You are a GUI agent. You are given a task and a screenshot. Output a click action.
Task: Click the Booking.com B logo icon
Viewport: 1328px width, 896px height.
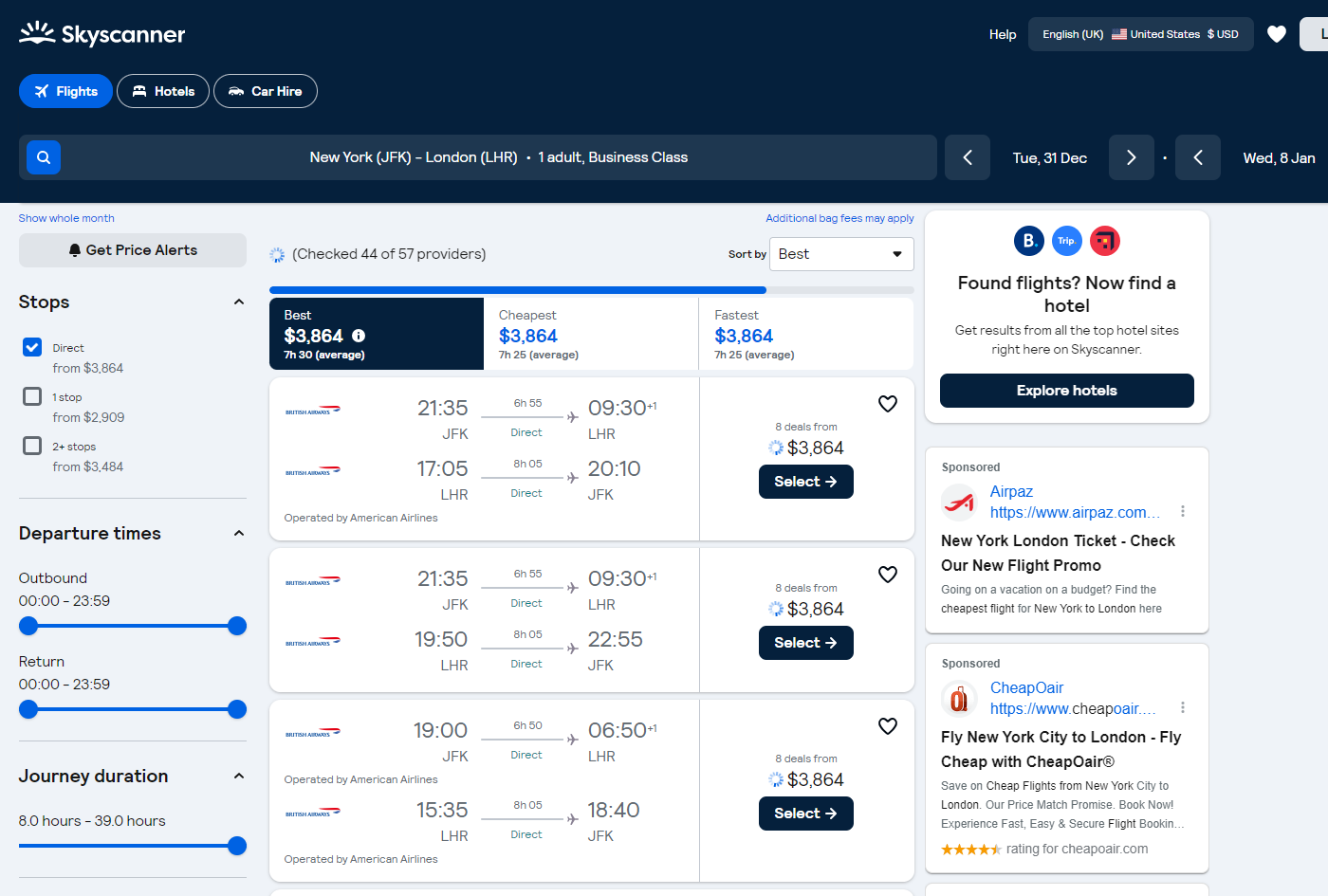[1029, 241]
